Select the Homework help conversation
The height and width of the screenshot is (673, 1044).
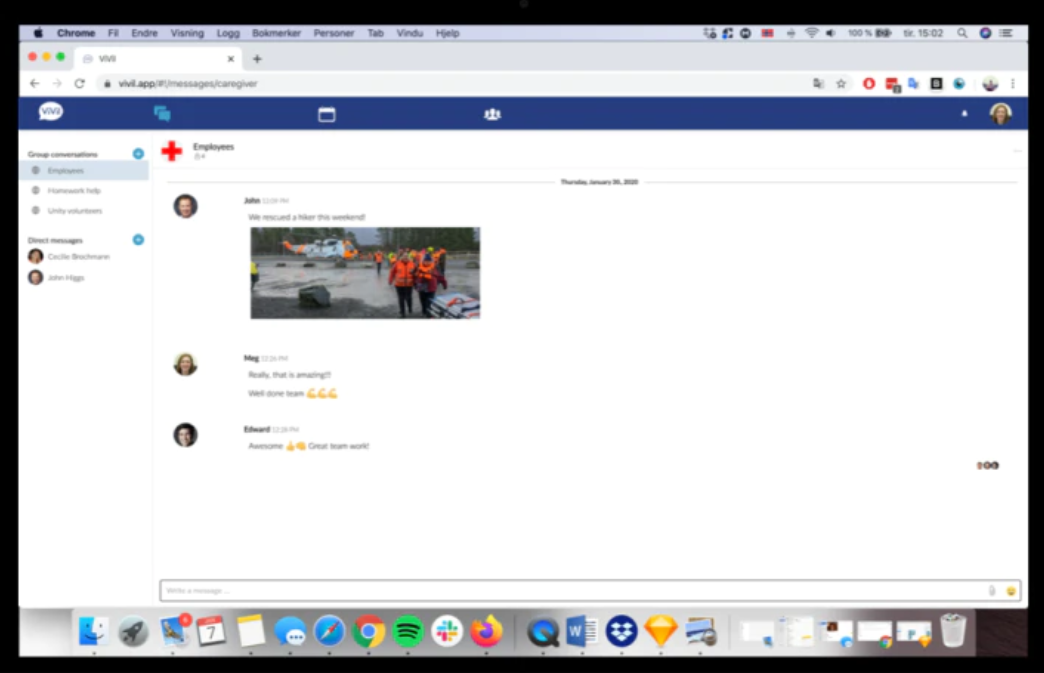(75, 190)
